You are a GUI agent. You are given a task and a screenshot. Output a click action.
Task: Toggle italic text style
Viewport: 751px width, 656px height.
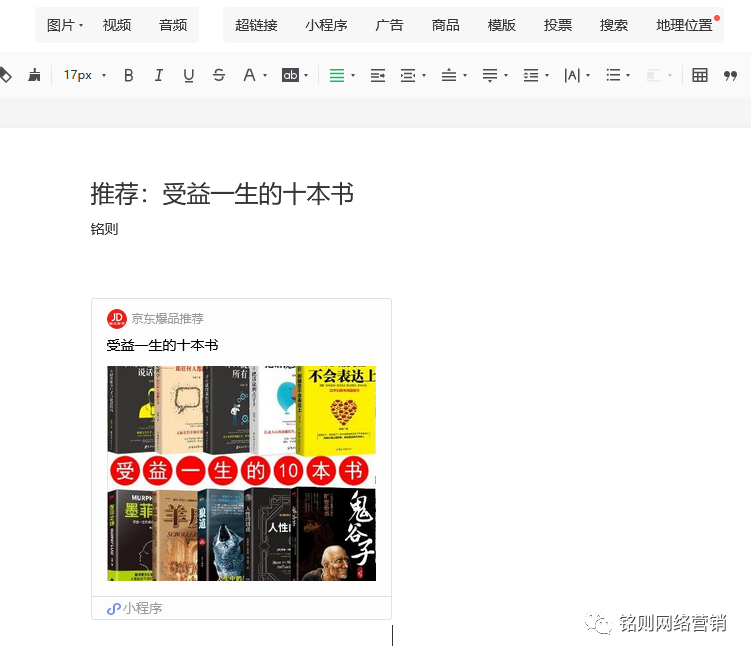point(158,75)
